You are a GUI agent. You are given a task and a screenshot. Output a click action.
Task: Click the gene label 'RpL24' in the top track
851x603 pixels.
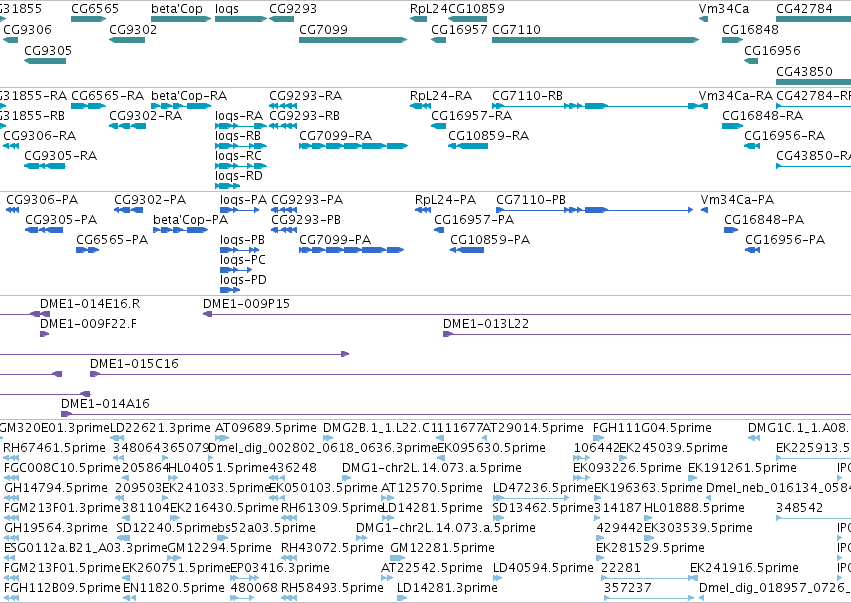[x=429, y=9]
